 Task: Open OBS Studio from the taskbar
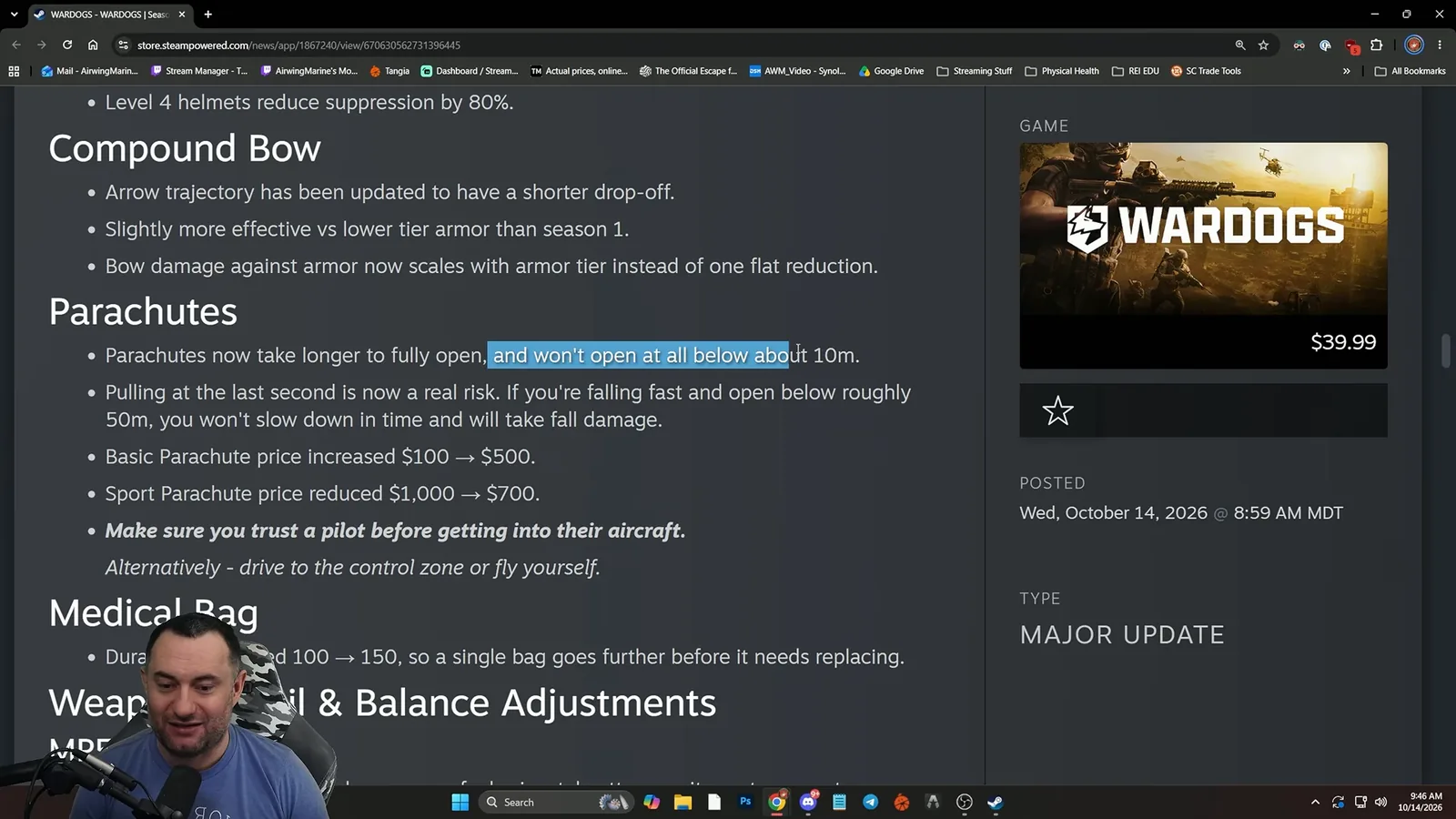point(965,802)
